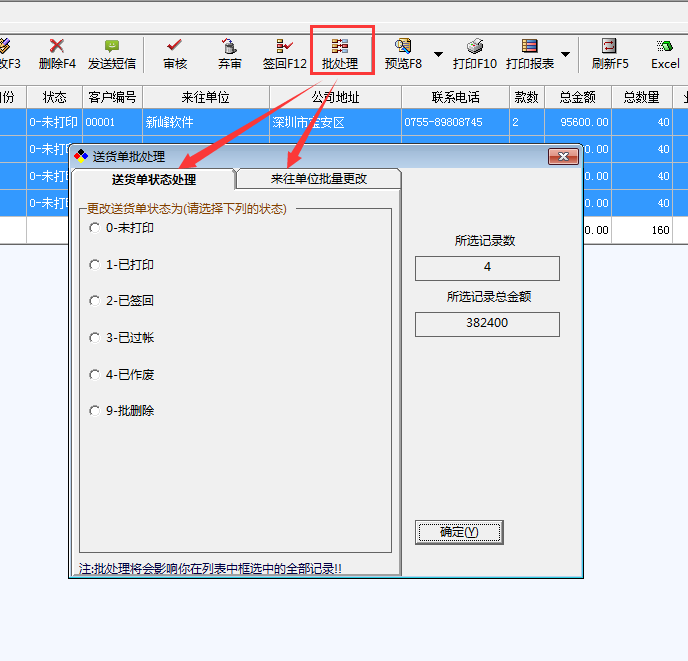Click 总金额 column header
Viewport: 688px width, 661px height.
tap(578, 97)
